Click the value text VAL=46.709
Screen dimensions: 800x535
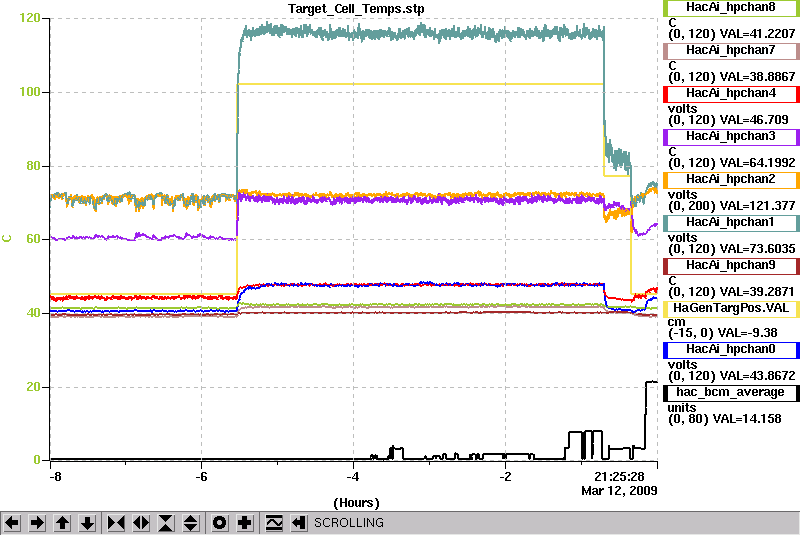(754, 120)
